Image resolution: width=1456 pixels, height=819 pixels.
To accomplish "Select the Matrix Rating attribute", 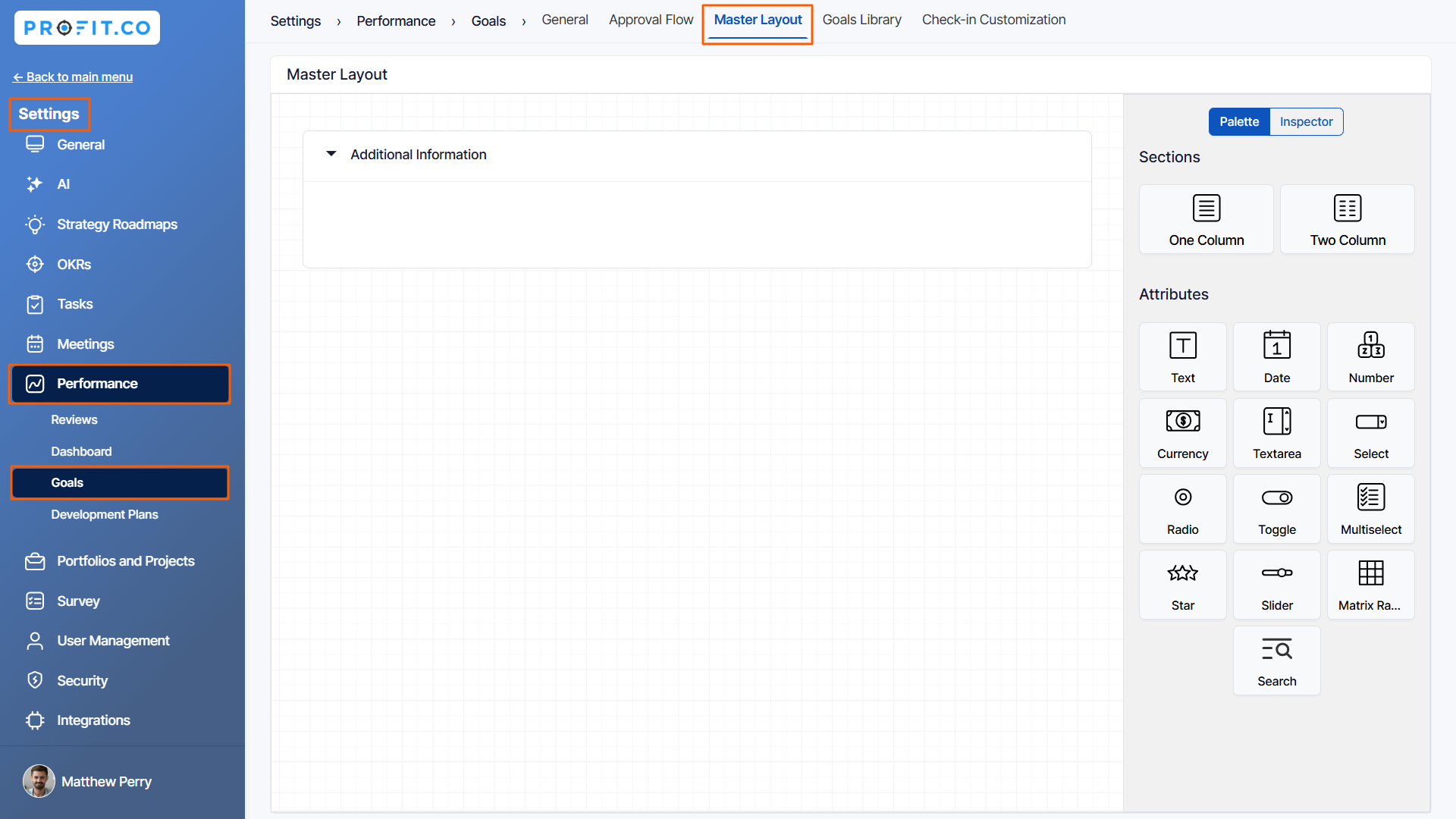I will click(1370, 585).
